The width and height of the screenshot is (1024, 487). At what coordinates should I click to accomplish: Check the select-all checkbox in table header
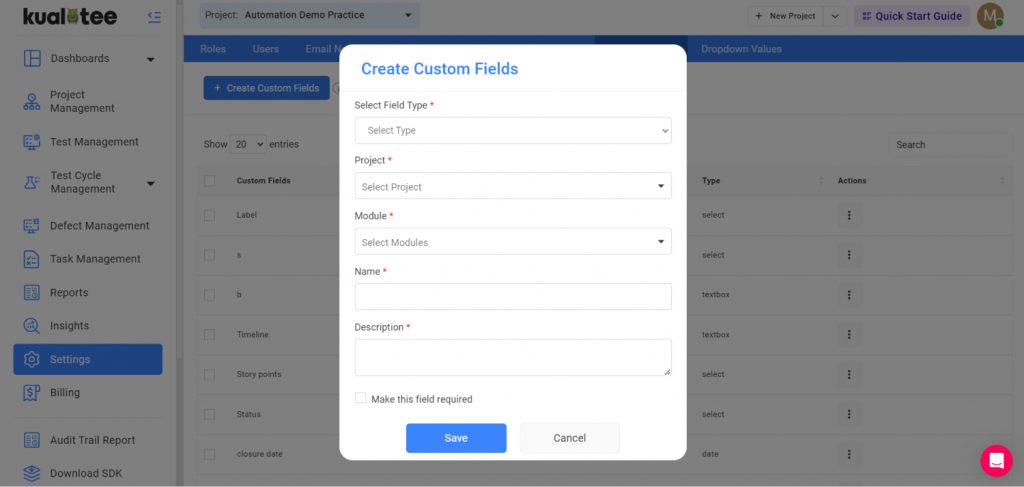[209, 180]
